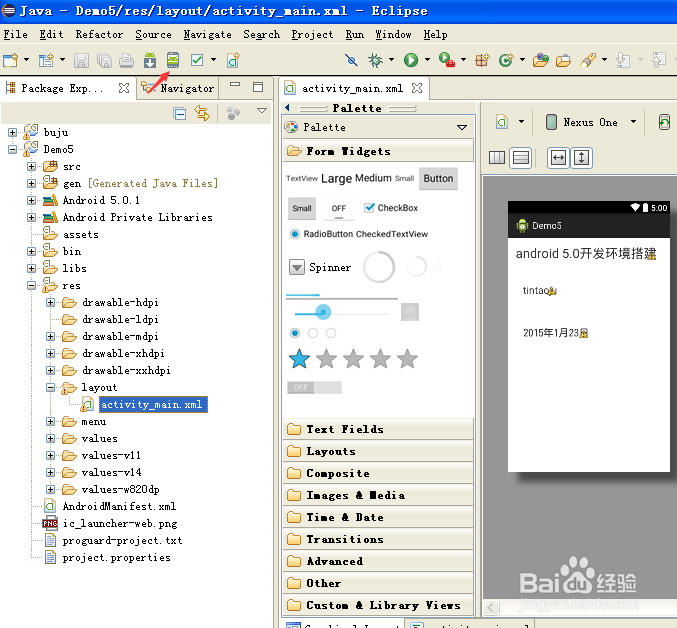Open the Palette dropdown arrow
Image resolution: width=677 pixels, height=628 pixels.
point(462,127)
